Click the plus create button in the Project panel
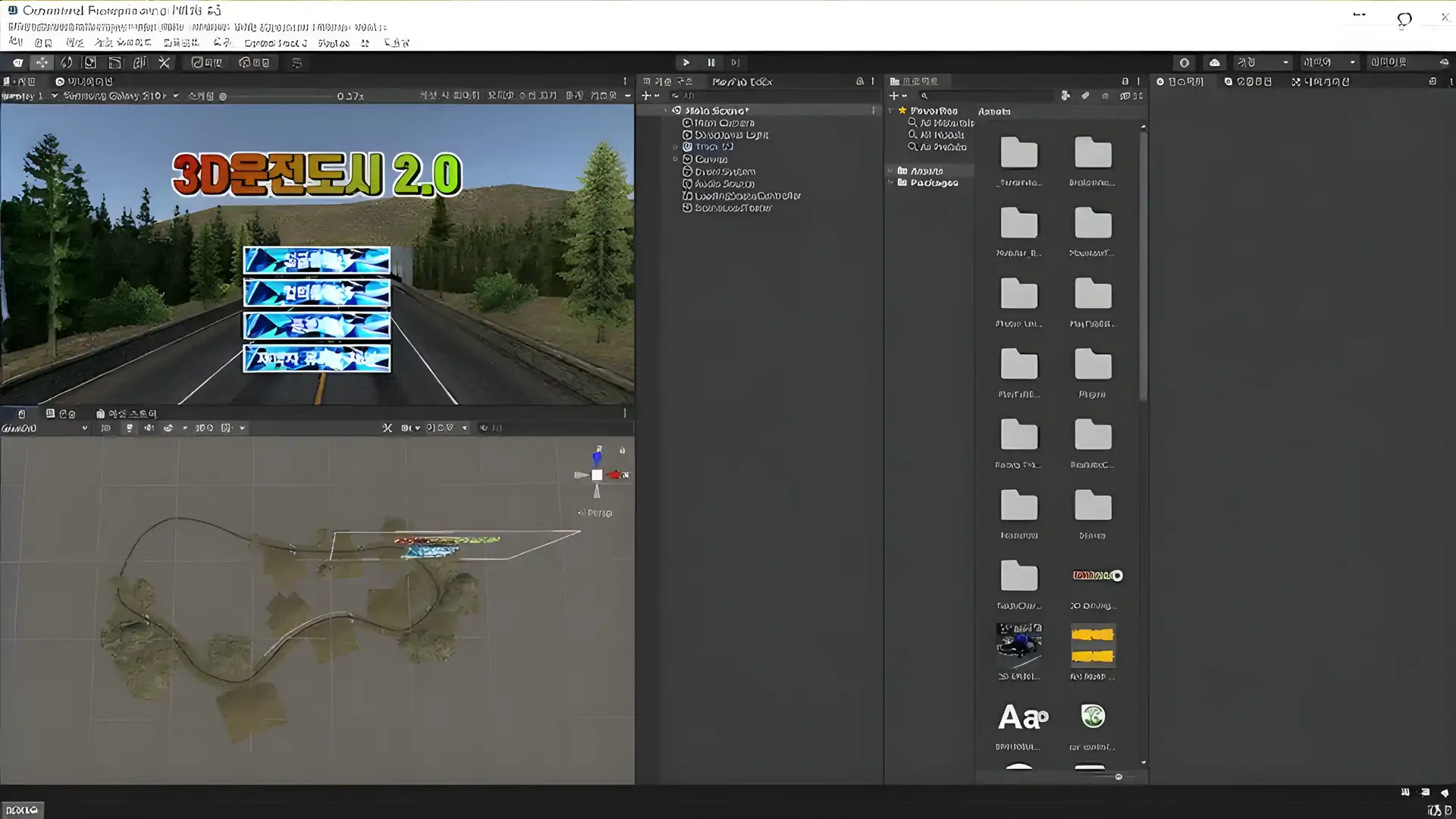 [898, 96]
